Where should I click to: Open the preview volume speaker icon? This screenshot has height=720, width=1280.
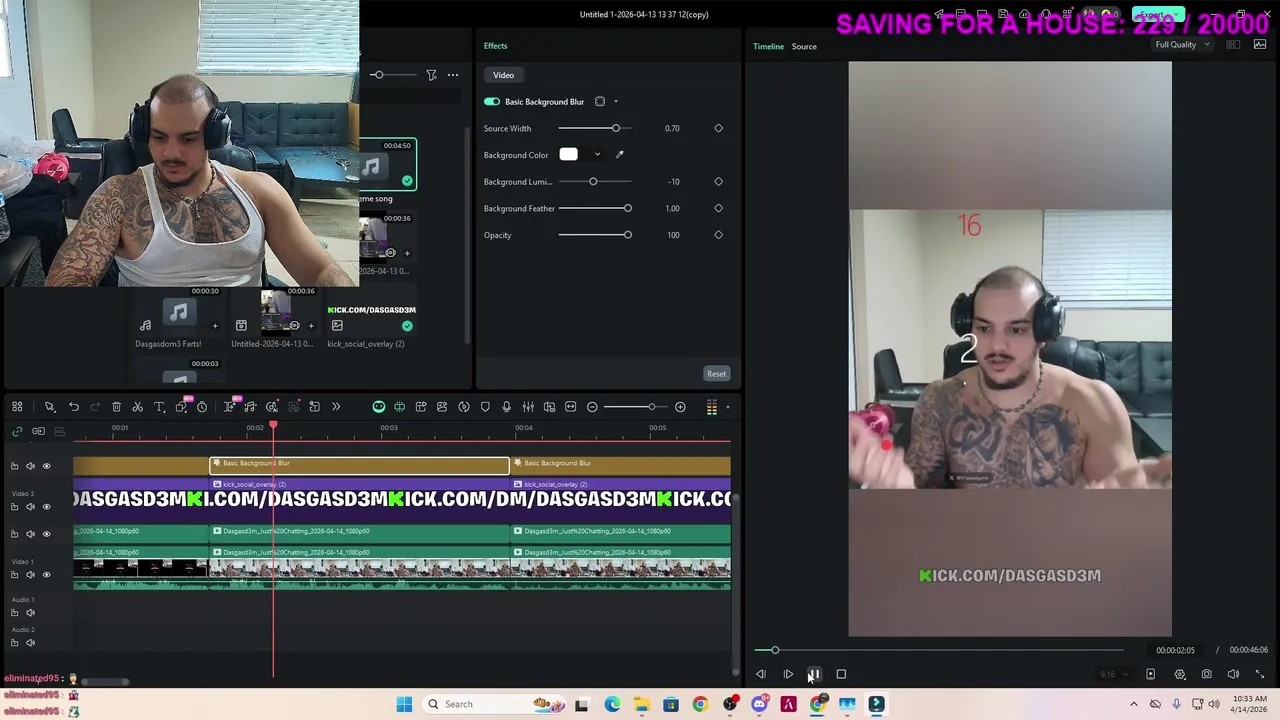pyautogui.click(x=1233, y=675)
